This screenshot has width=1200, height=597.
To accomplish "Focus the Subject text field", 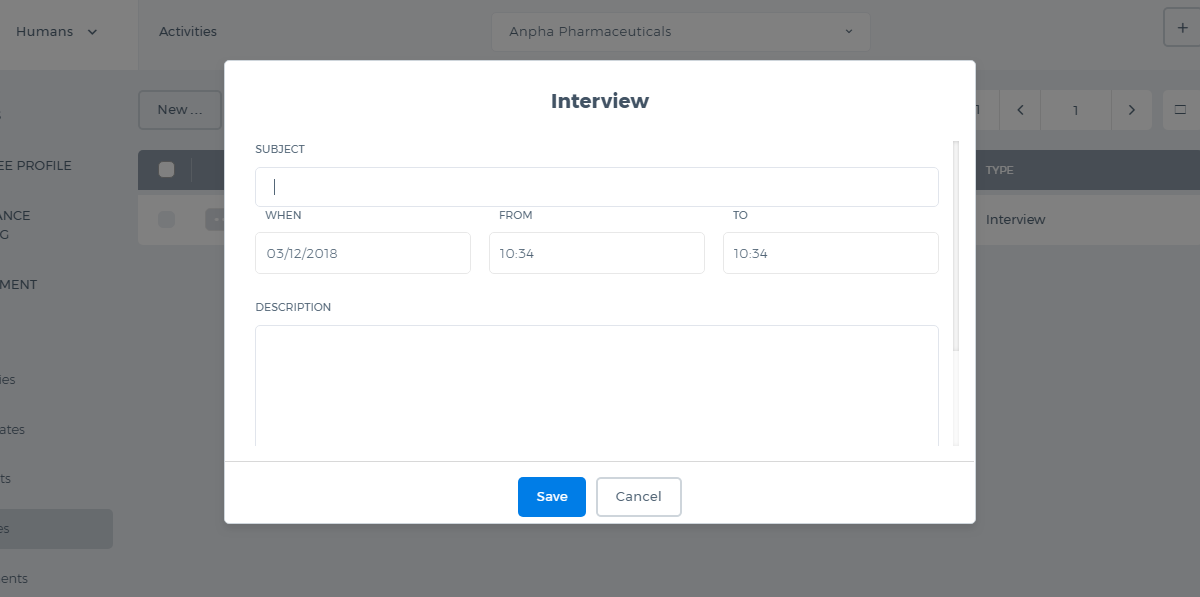I will [x=597, y=187].
